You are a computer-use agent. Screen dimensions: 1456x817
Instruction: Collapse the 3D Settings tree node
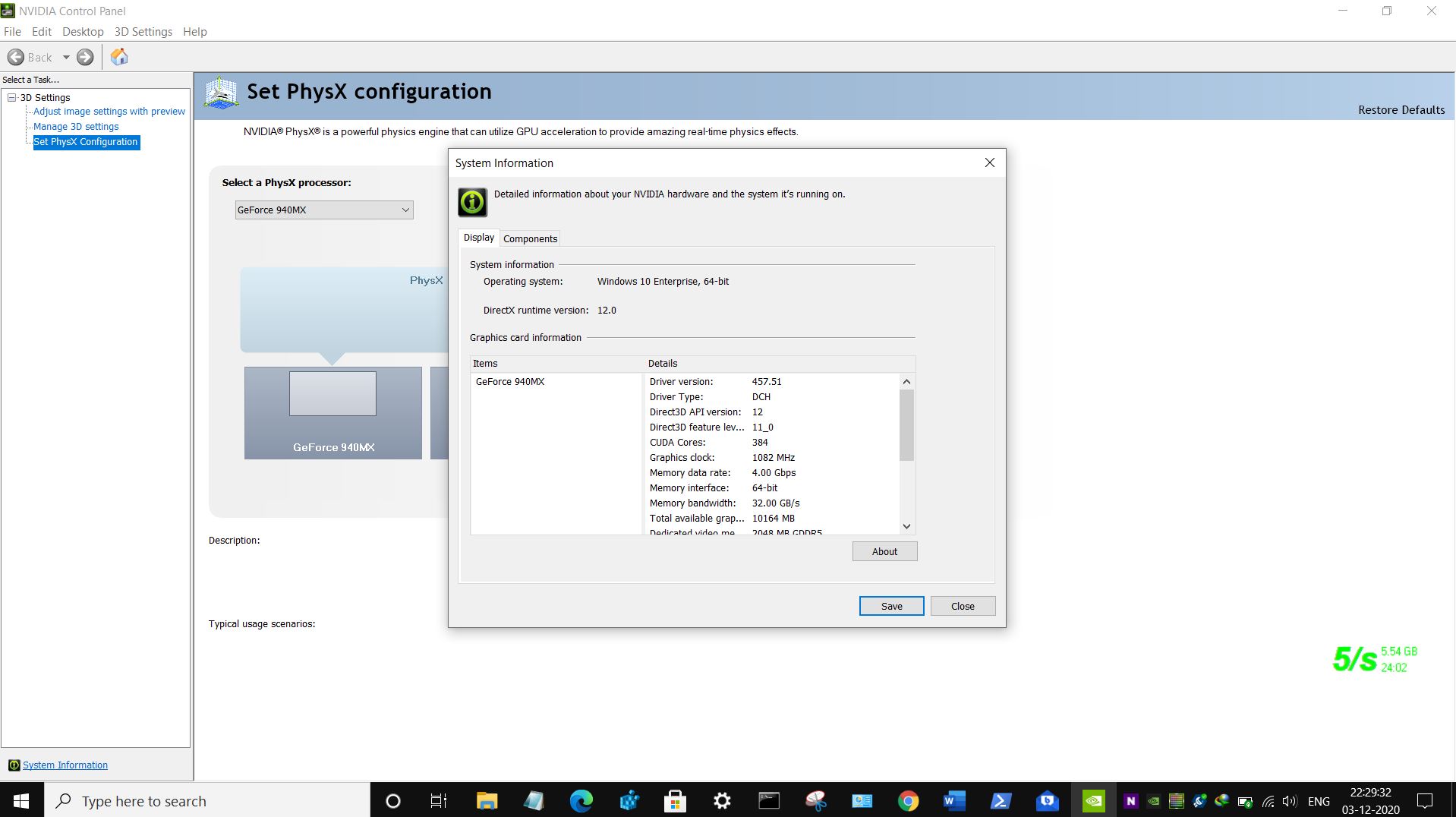coord(11,97)
